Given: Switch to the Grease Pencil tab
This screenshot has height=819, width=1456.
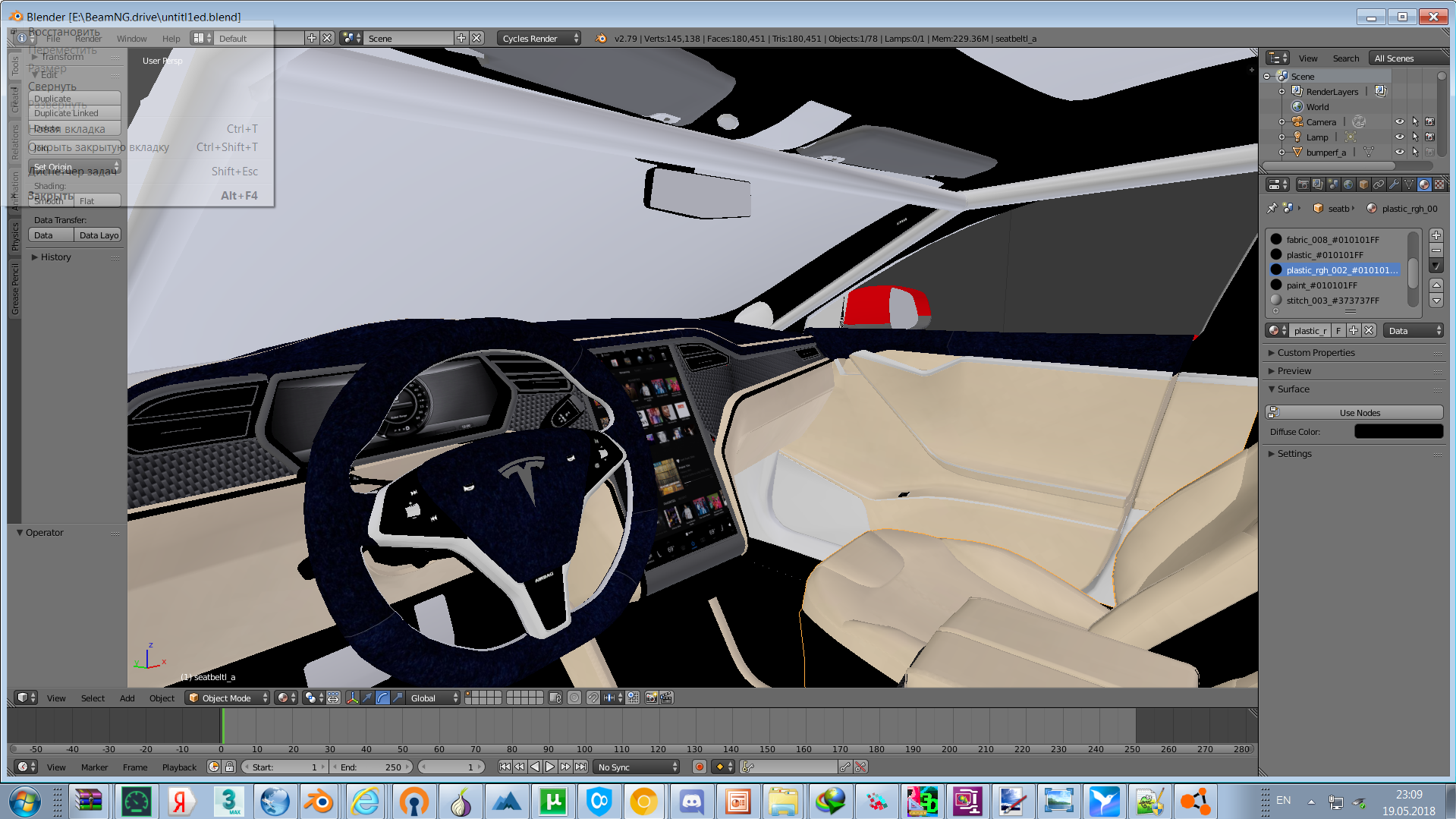Looking at the screenshot, I should (x=14, y=288).
